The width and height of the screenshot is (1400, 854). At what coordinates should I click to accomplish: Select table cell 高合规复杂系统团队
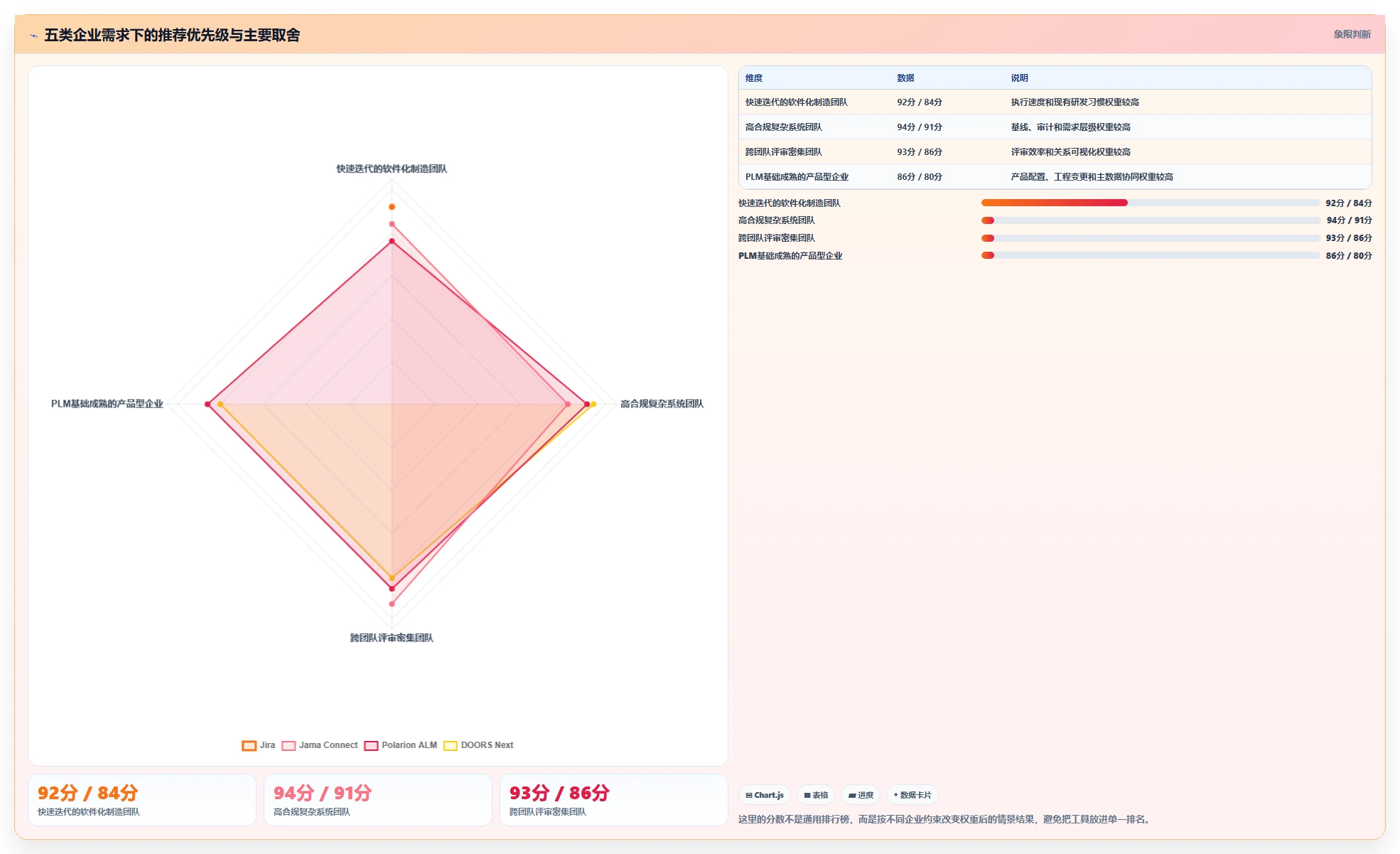(x=783, y=127)
